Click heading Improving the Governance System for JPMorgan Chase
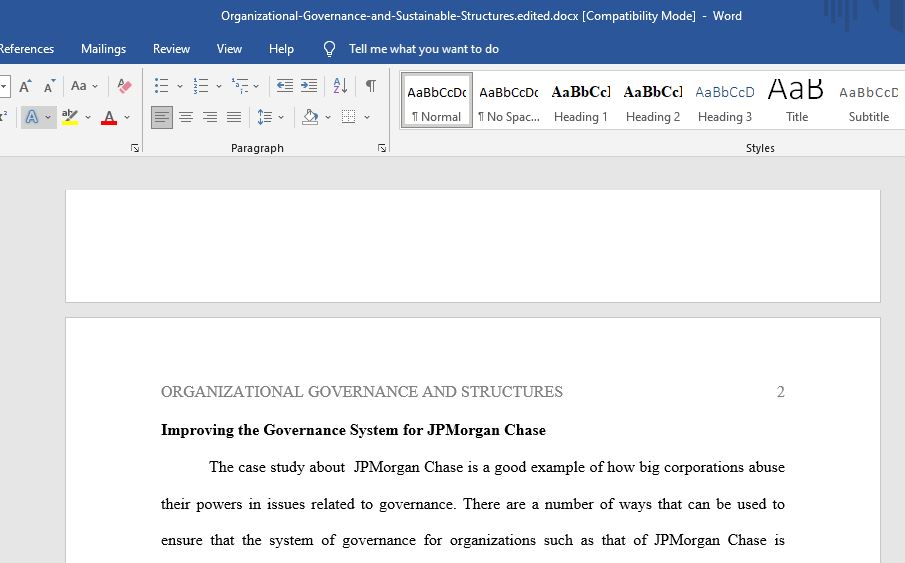The image size is (905, 563). 353,430
